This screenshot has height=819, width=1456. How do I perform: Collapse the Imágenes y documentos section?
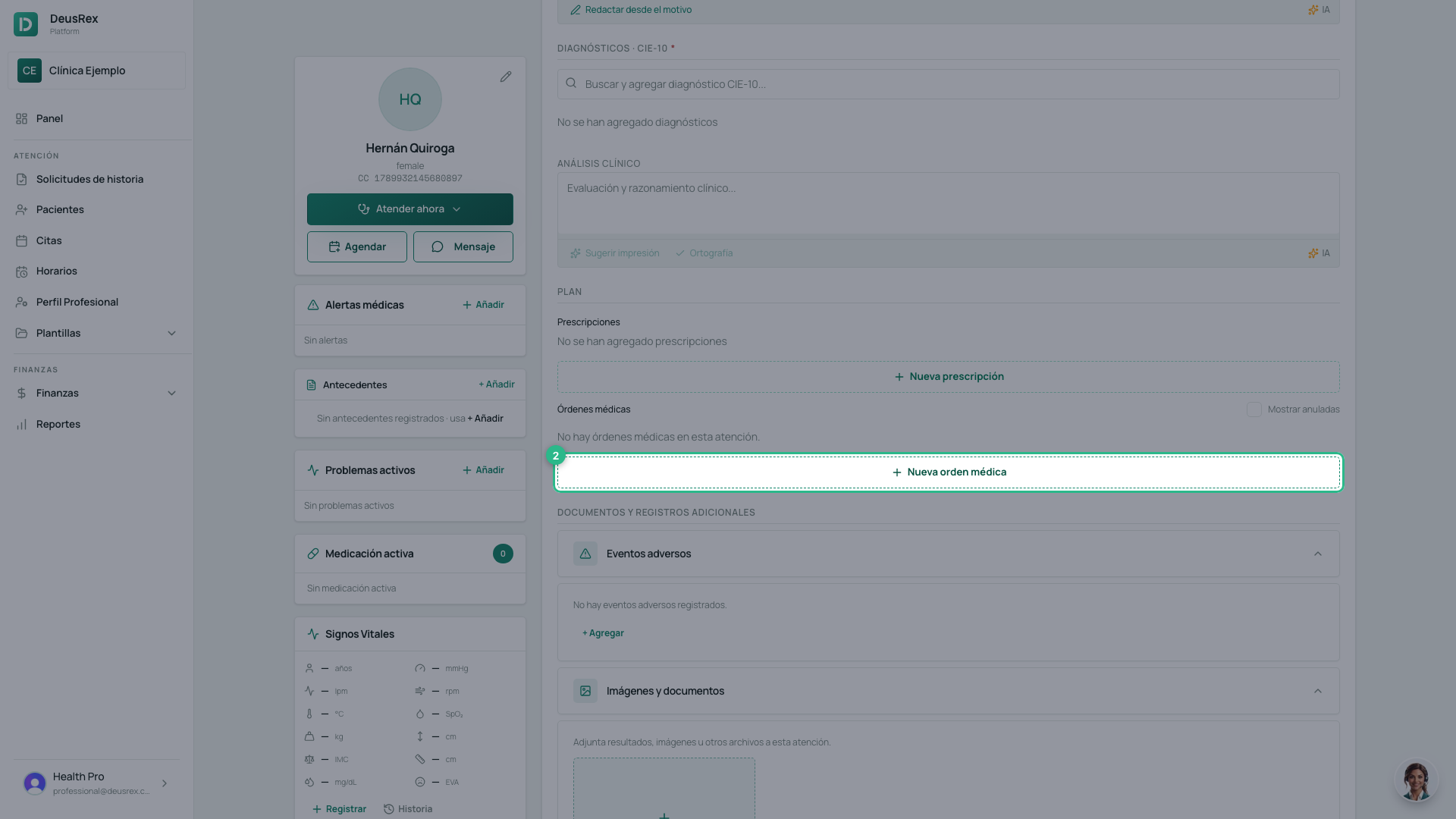[x=1318, y=691]
